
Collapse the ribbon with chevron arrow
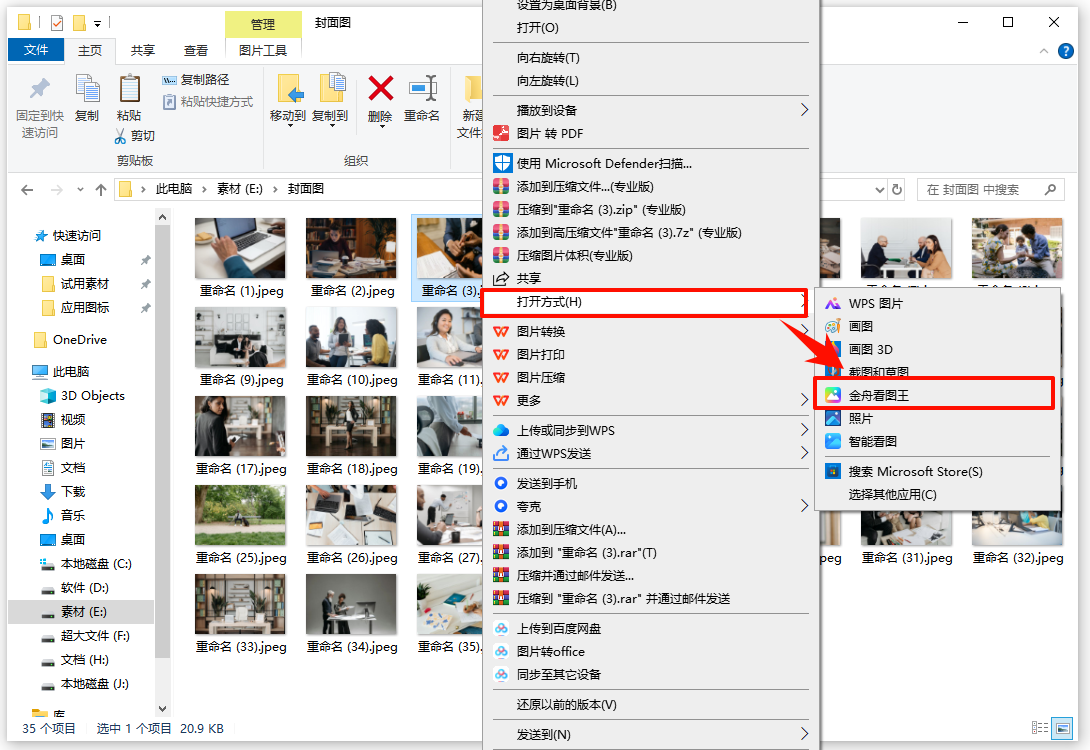pos(1045,51)
